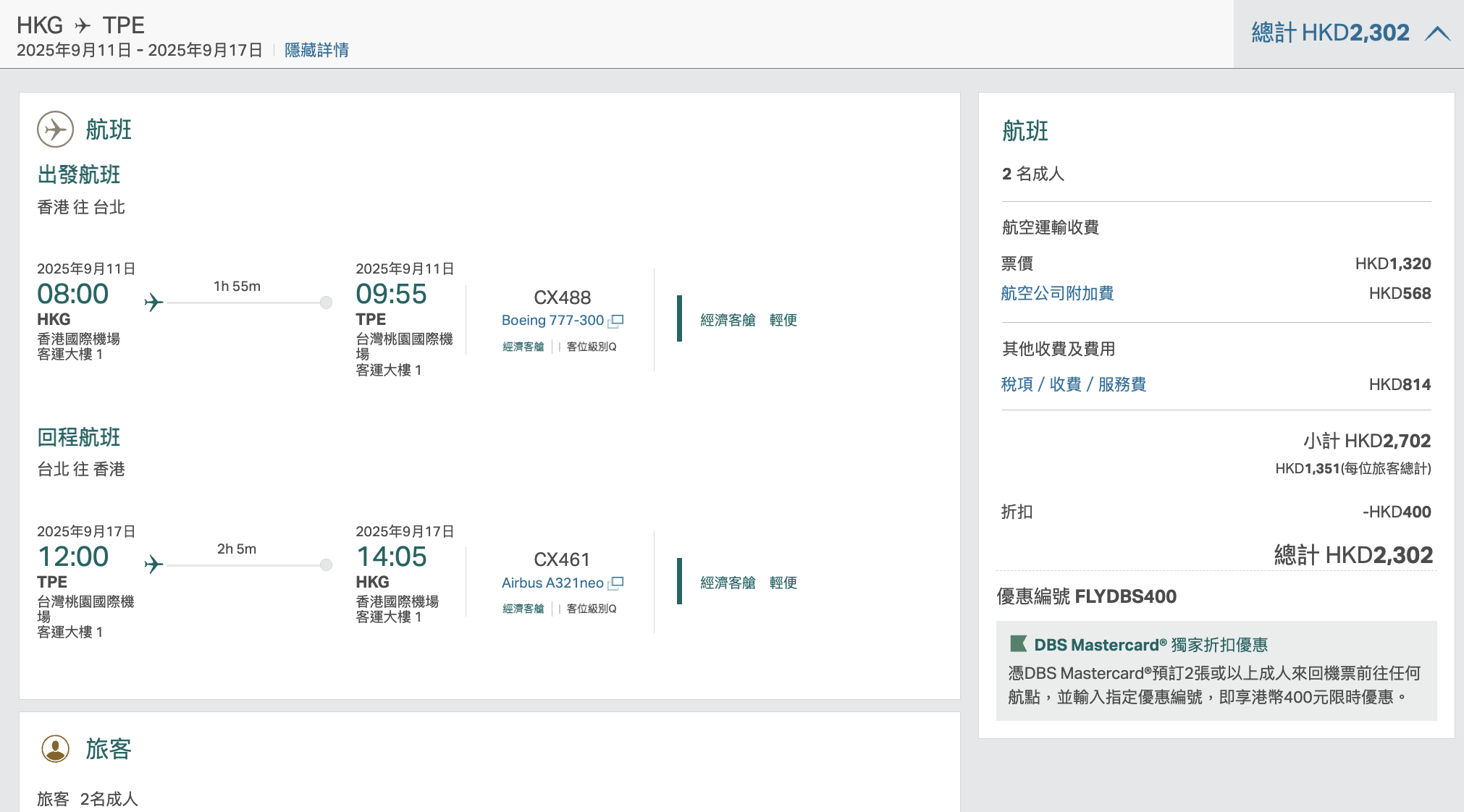Click 經濟客艙 輕便 fare for flight CX461
This screenshot has width=1464, height=812.
click(x=749, y=583)
